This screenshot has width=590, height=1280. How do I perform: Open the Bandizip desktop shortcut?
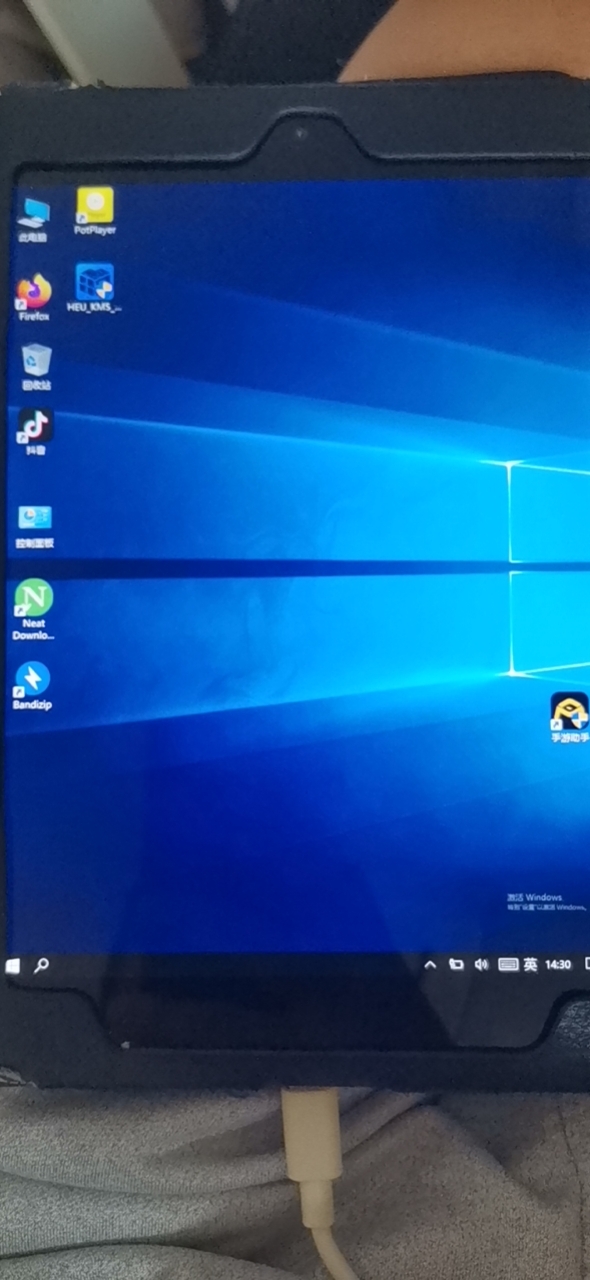32,686
